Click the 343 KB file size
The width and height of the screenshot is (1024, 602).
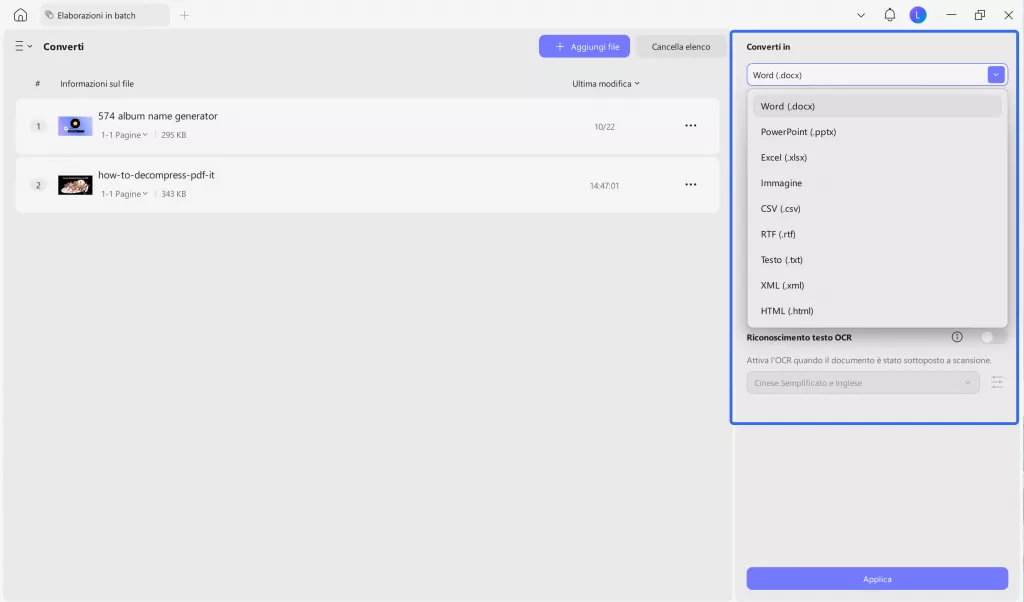tap(174, 194)
